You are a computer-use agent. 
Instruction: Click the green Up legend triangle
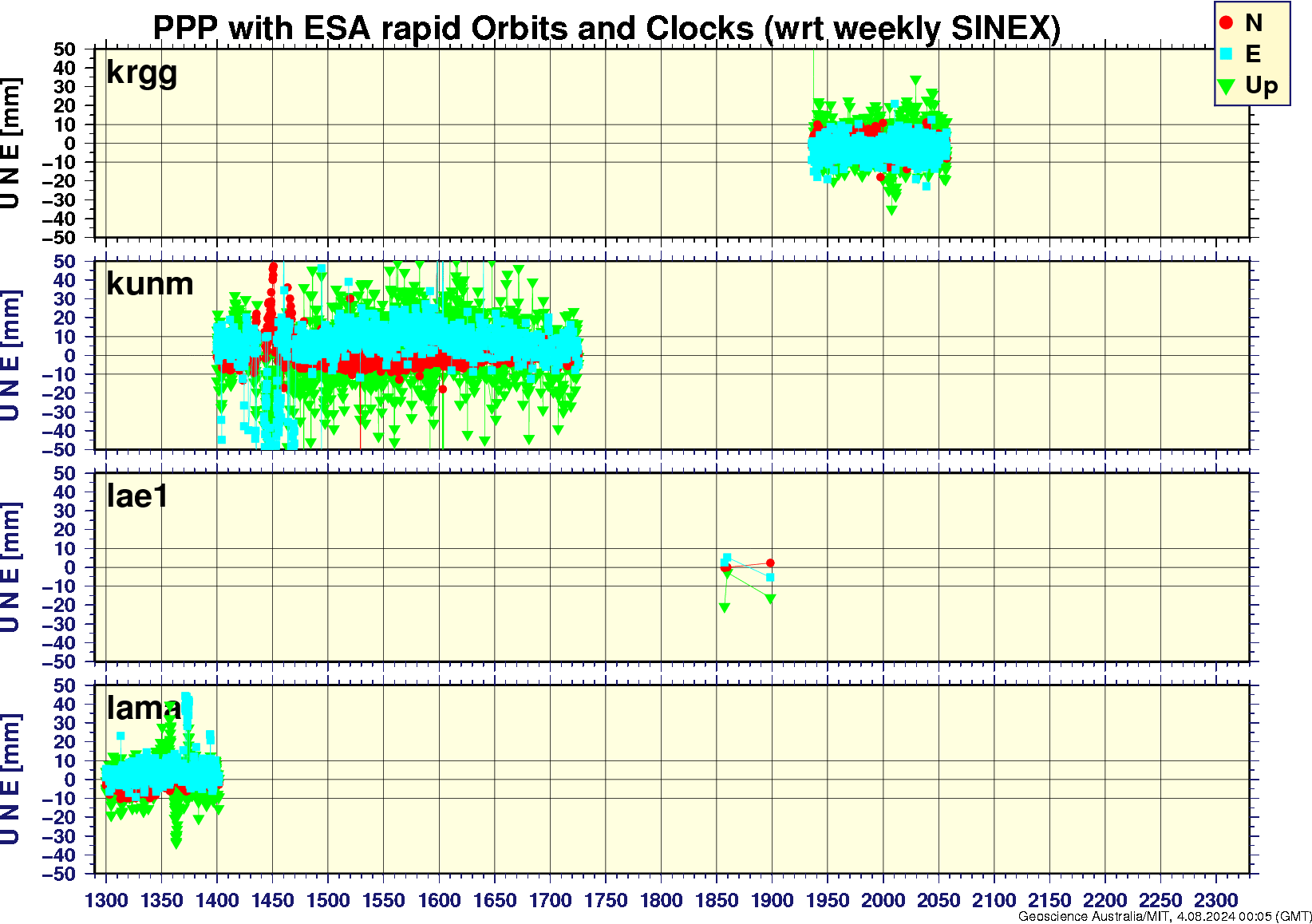pyautogui.click(x=1227, y=85)
